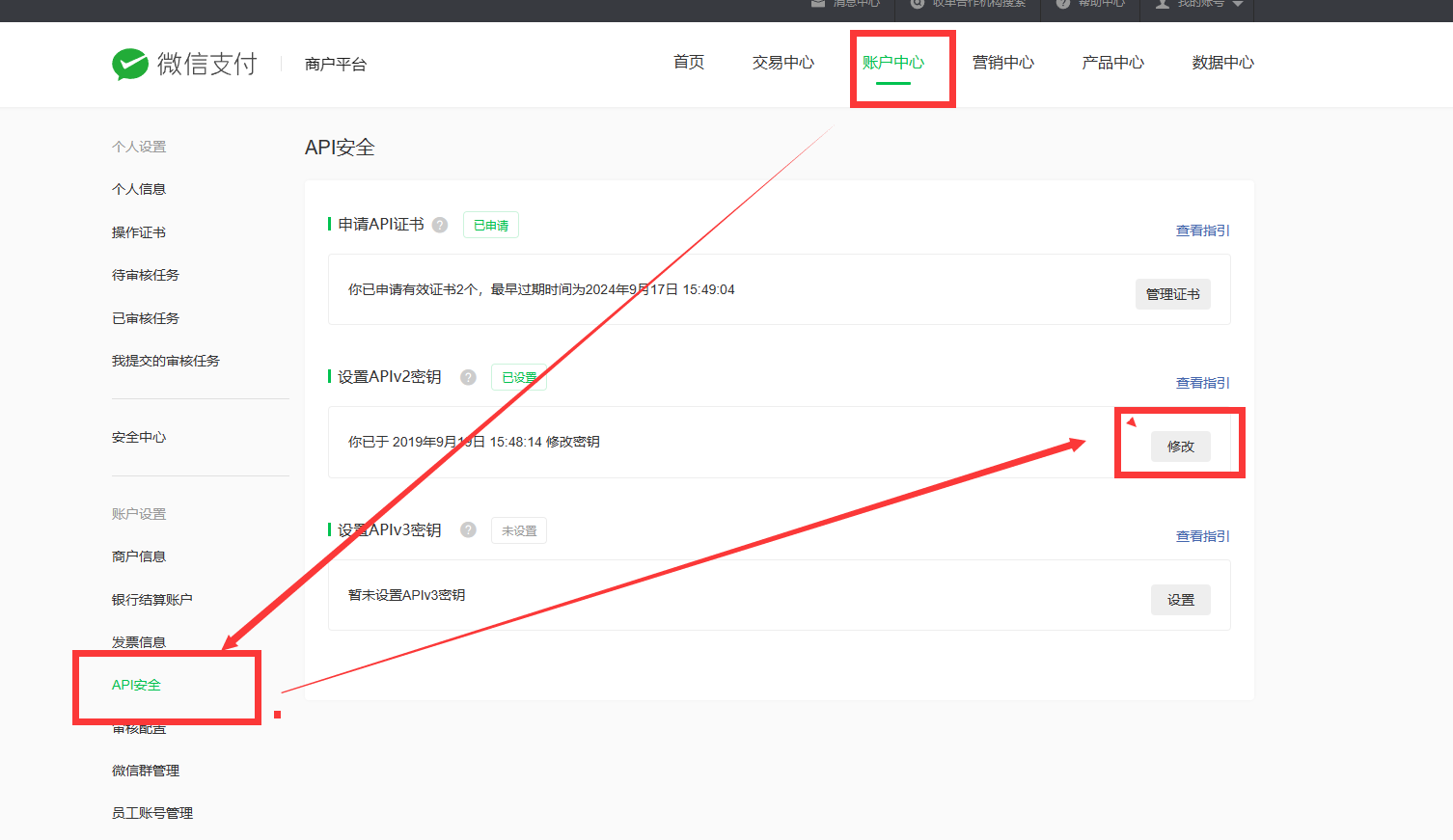Open 微信群管理 in the sidebar
Image resolution: width=1453 pixels, height=840 pixels.
coord(146,771)
